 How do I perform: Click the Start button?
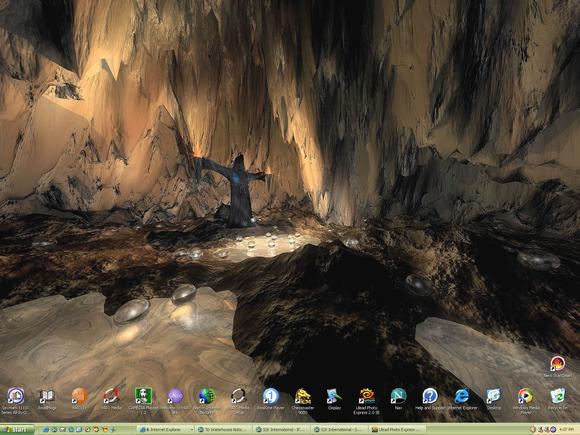point(17,430)
